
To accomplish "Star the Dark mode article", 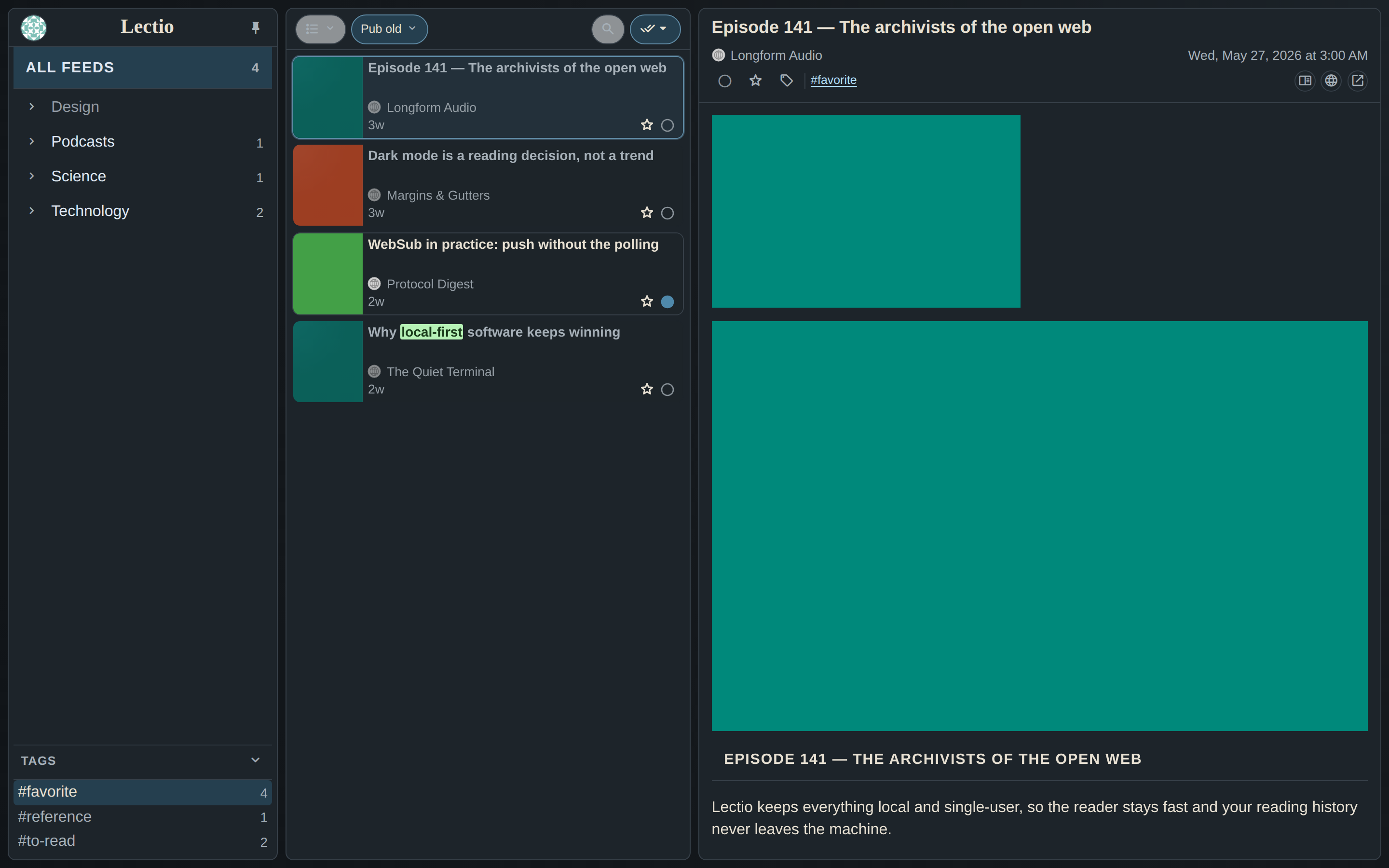I will 647,213.
